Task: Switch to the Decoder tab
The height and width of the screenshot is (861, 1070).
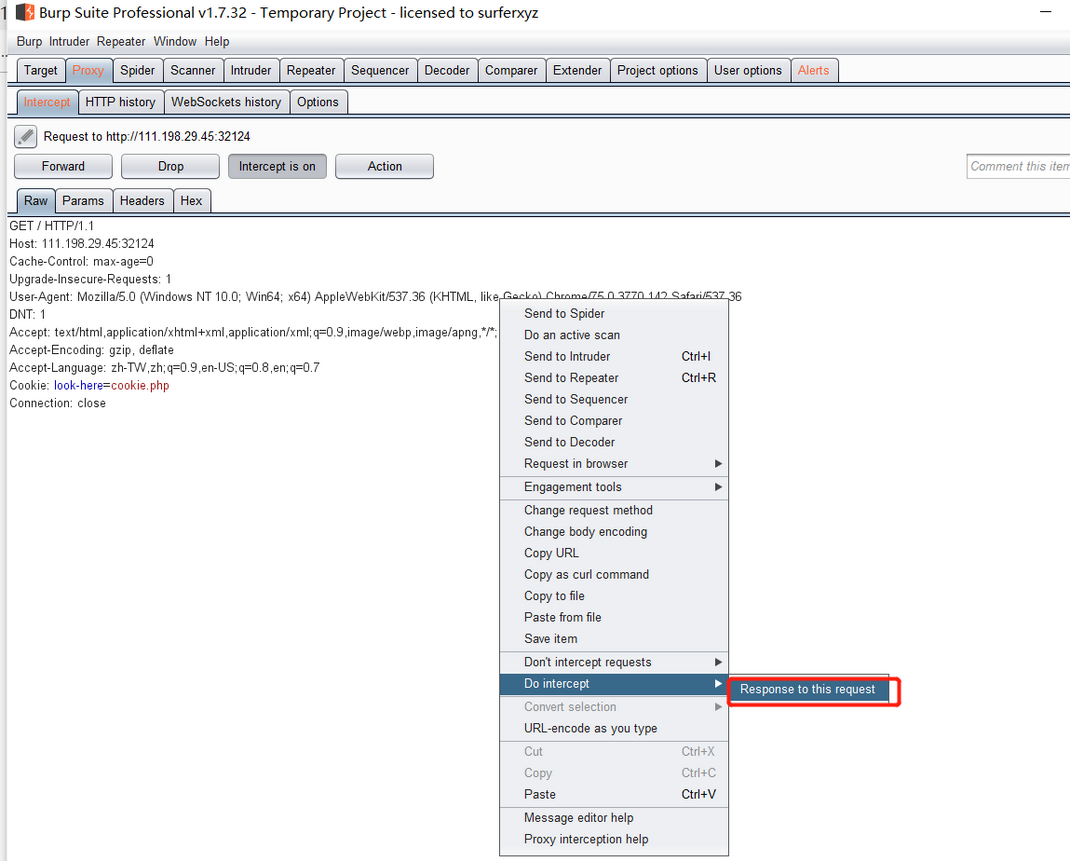Action: (447, 70)
